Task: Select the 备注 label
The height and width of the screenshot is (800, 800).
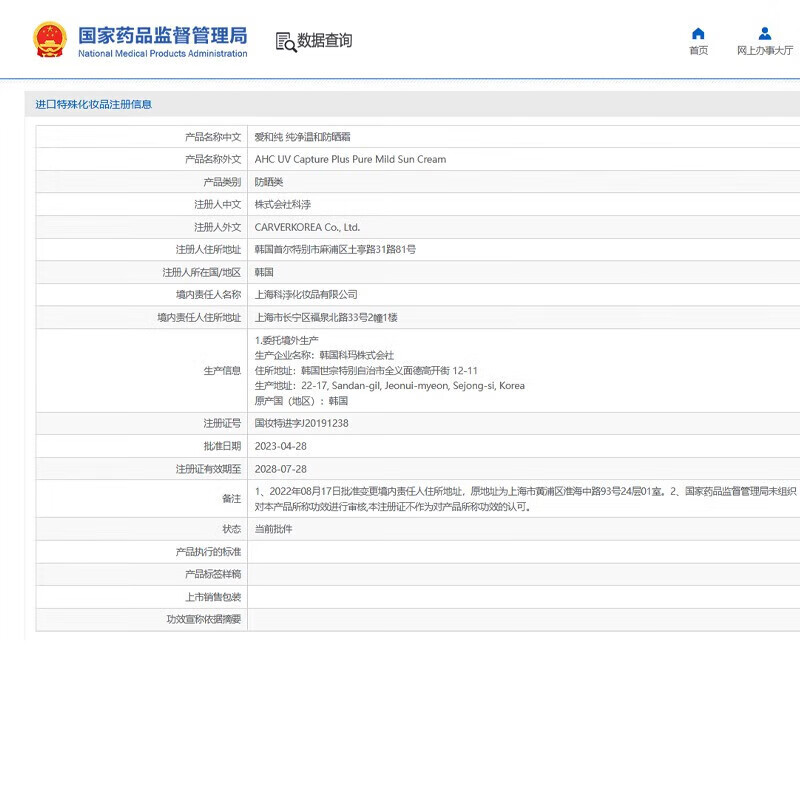Action: pyautogui.click(x=232, y=498)
